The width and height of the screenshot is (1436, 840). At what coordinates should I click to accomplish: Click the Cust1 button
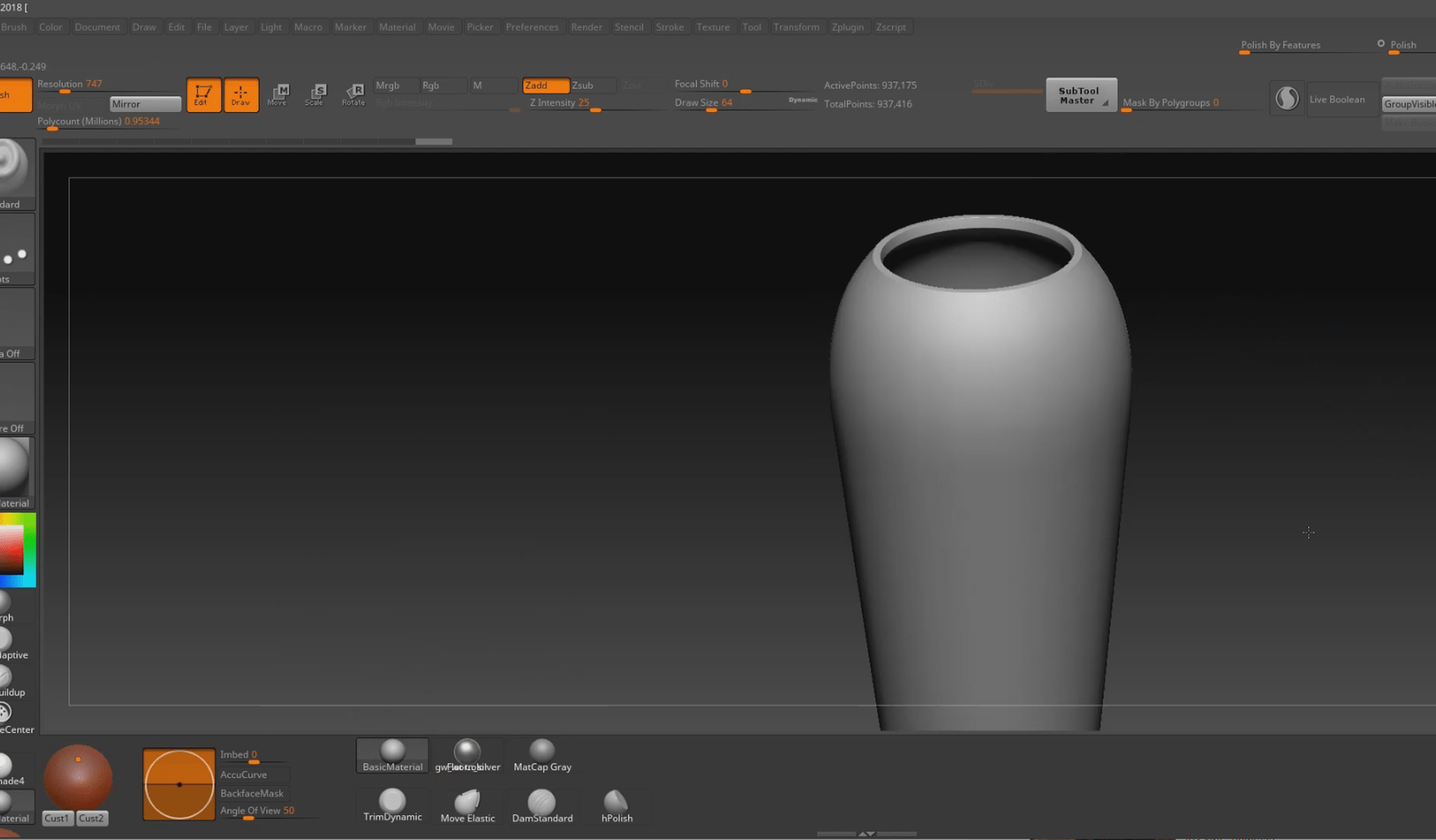tap(57, 818)
